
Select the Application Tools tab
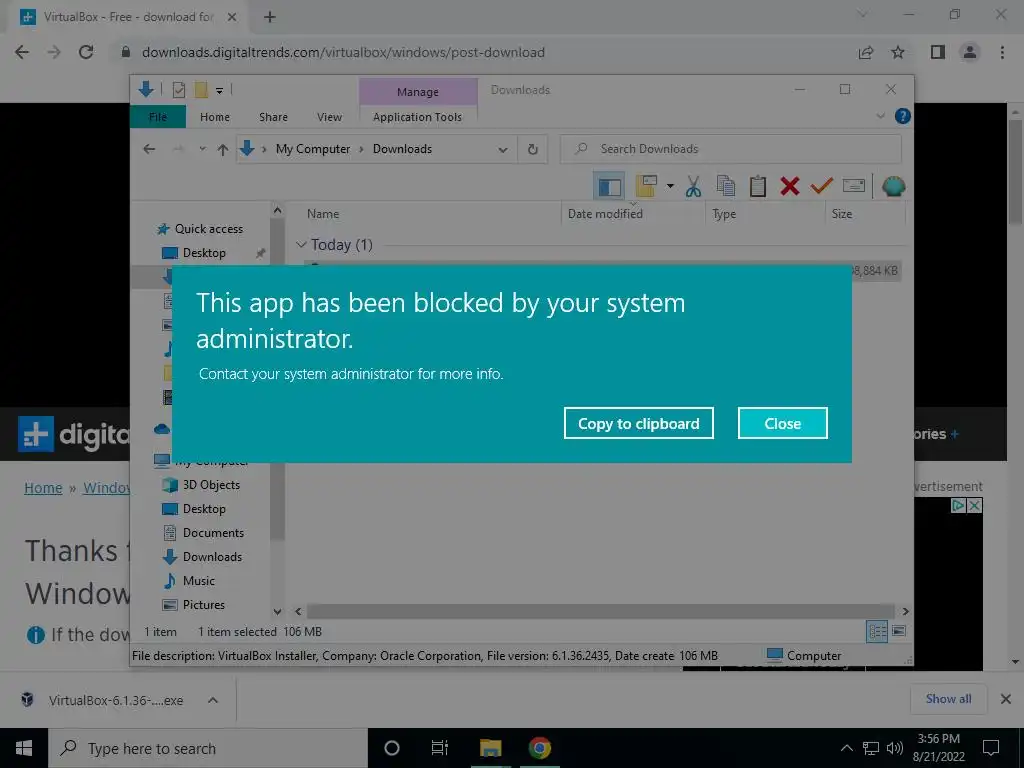coord(417,117)
